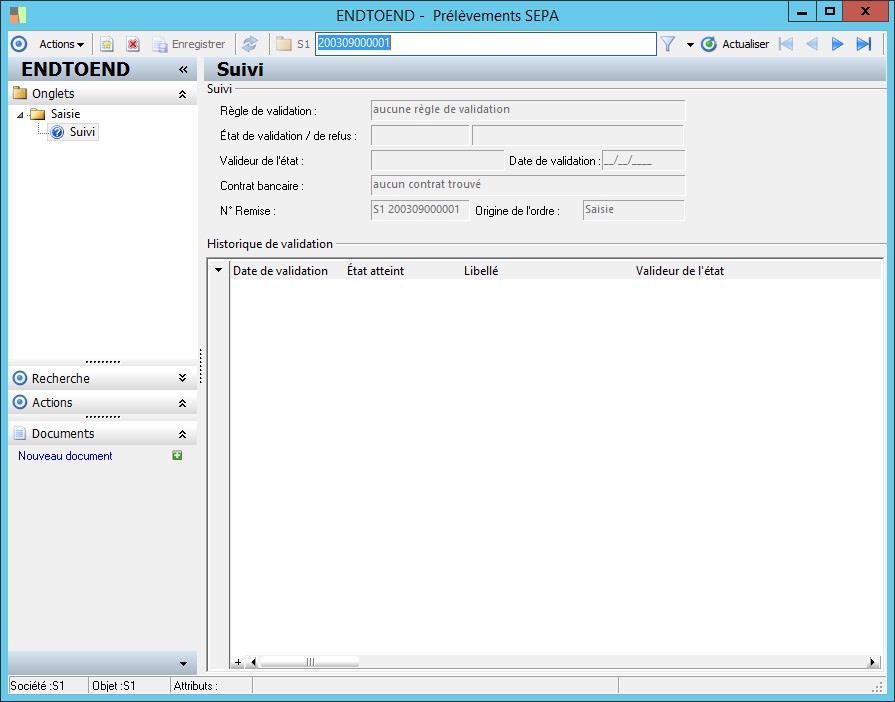Go to the last record
895x702 pixels.
(x=864, y=44)
